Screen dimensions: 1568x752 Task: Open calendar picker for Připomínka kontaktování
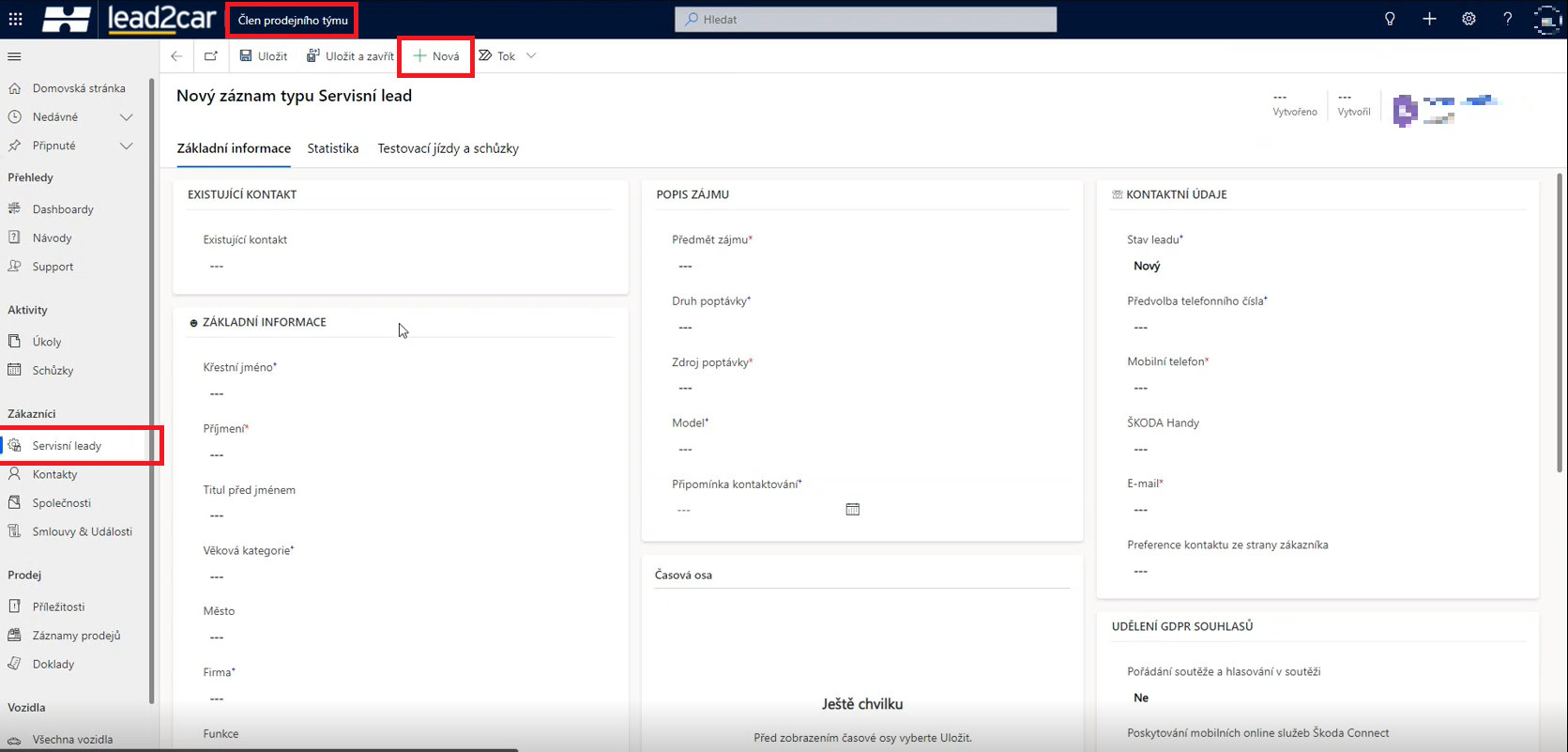click(x=852, y=510)
